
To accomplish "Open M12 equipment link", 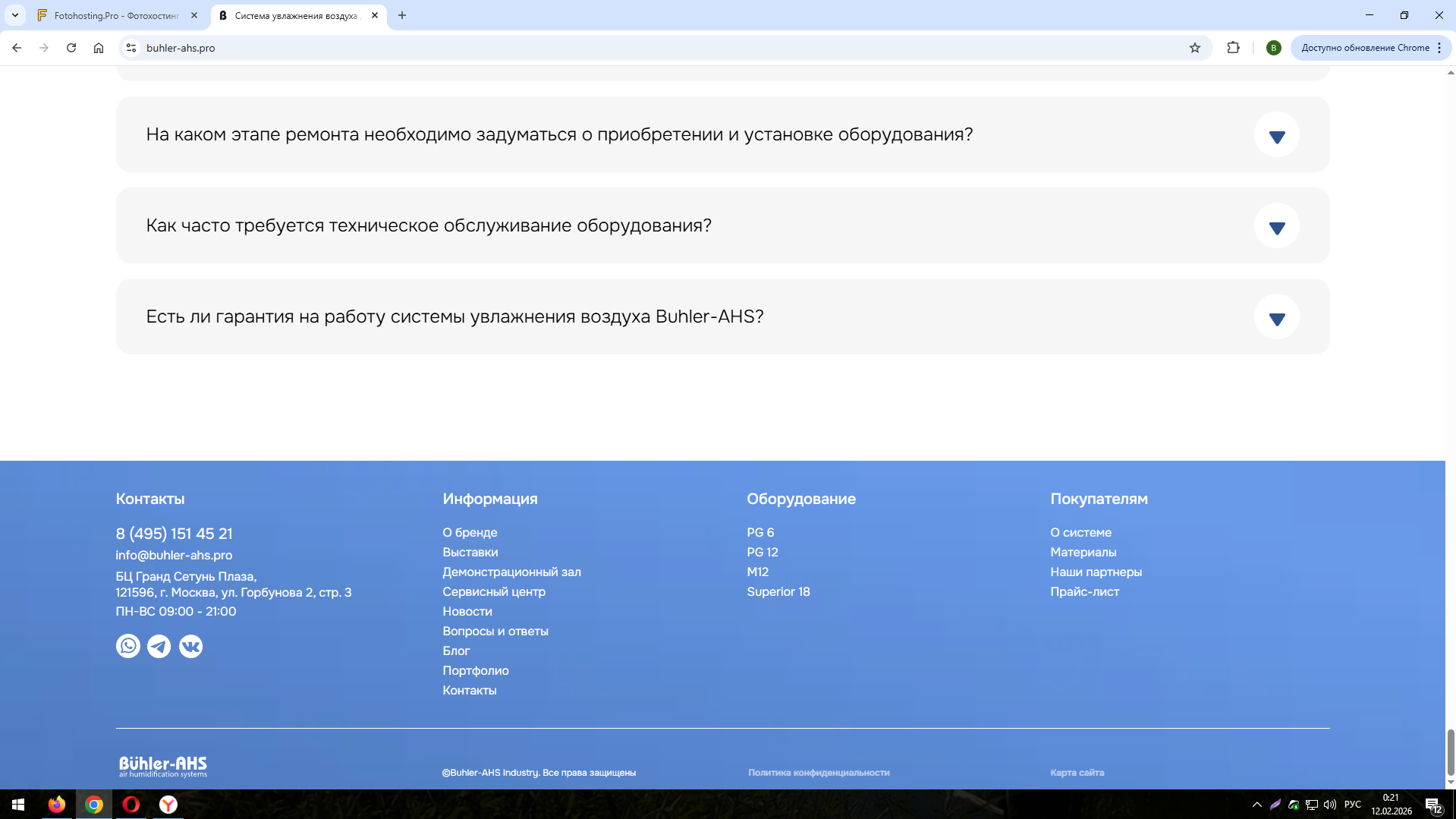I will (x=758, y=572).
